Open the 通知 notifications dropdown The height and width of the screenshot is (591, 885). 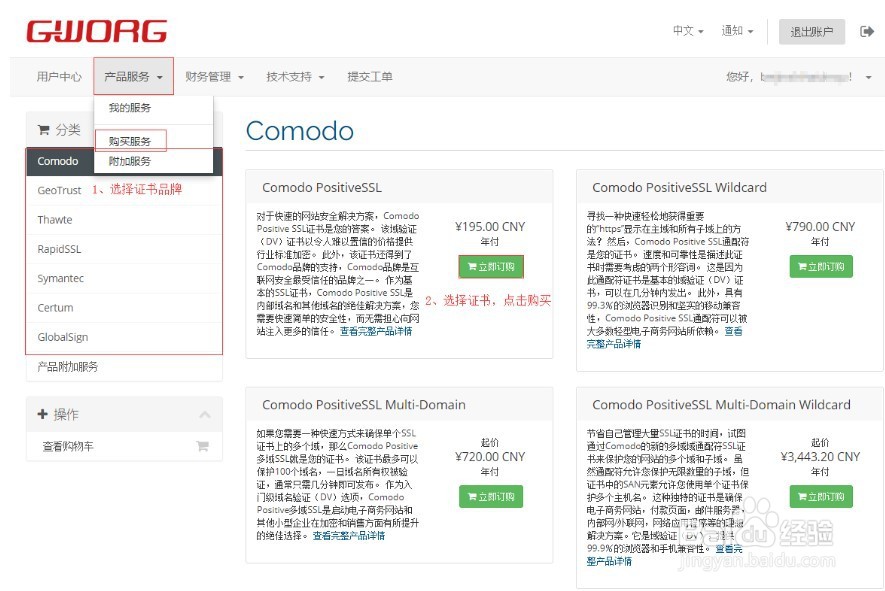737,30
